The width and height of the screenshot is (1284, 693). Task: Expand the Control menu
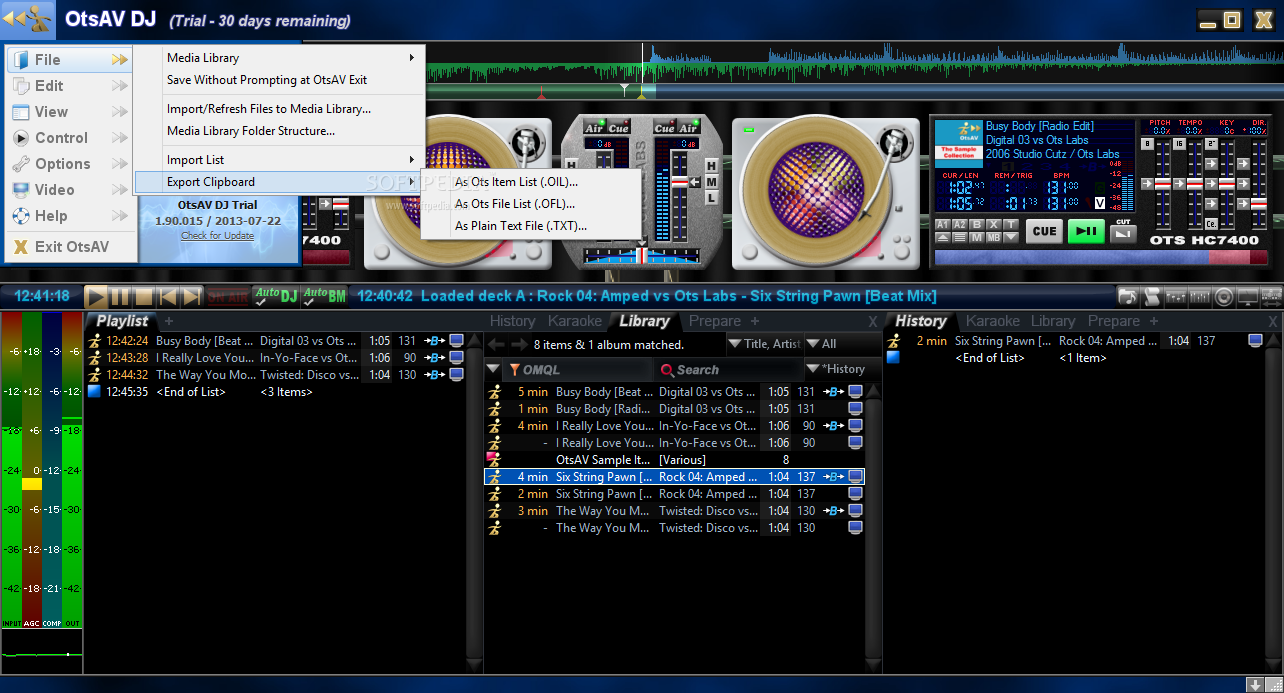click(69, 138)
